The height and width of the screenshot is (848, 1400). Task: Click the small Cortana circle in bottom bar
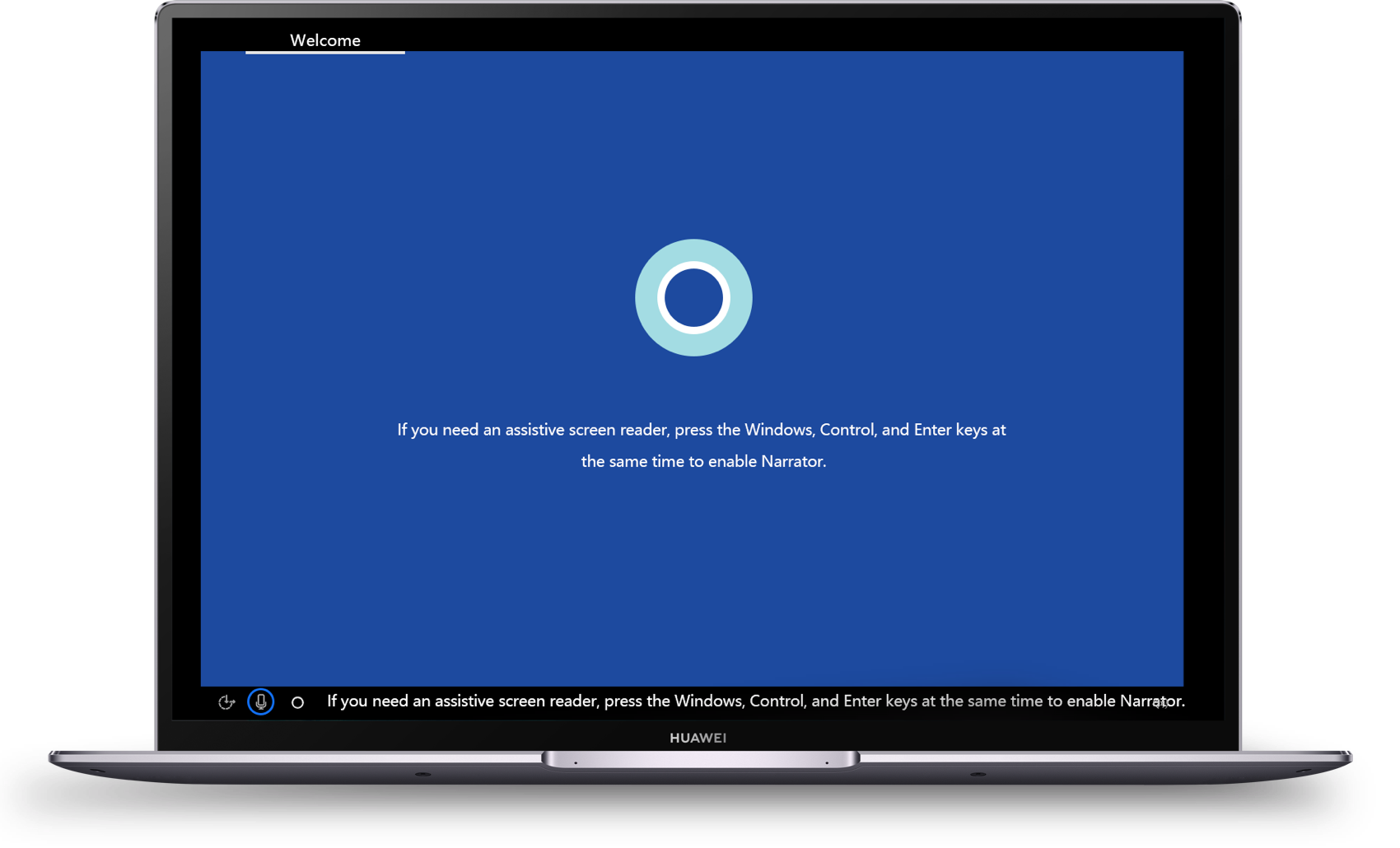click(298, 703)
